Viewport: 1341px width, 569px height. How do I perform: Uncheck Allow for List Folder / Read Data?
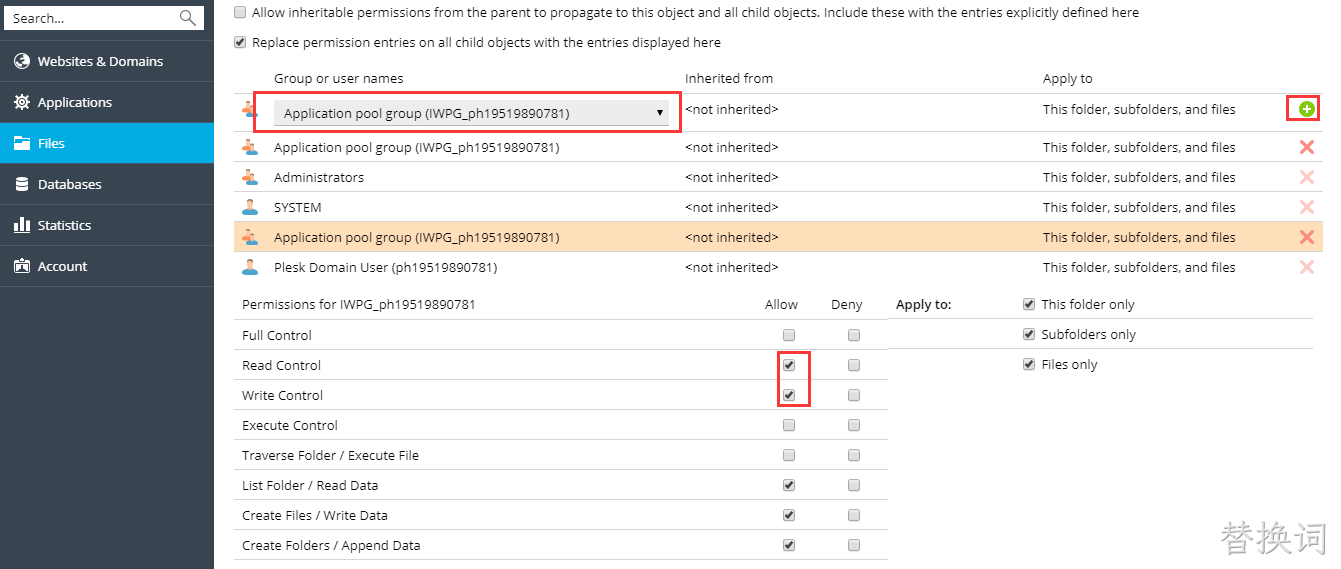pyautogui.click(x=789, y=485)
